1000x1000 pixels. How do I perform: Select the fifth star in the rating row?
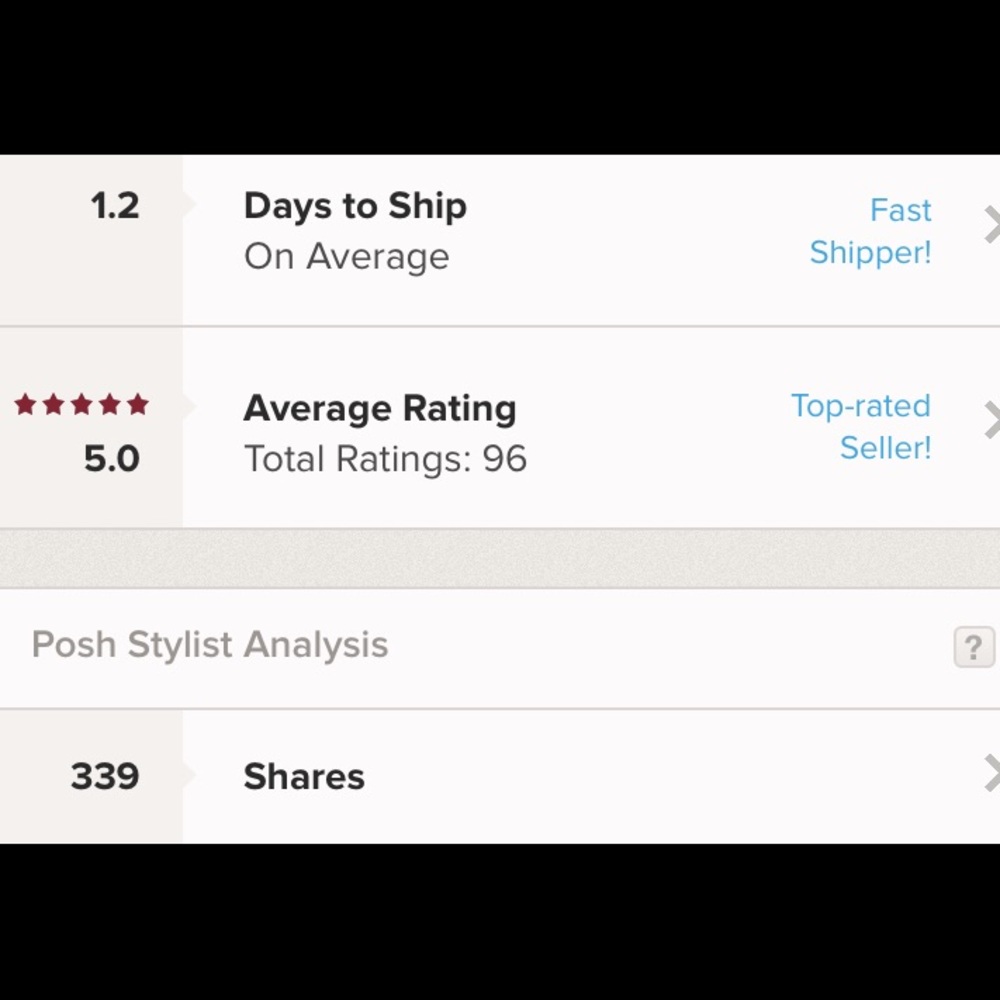(x=135, y=404)
